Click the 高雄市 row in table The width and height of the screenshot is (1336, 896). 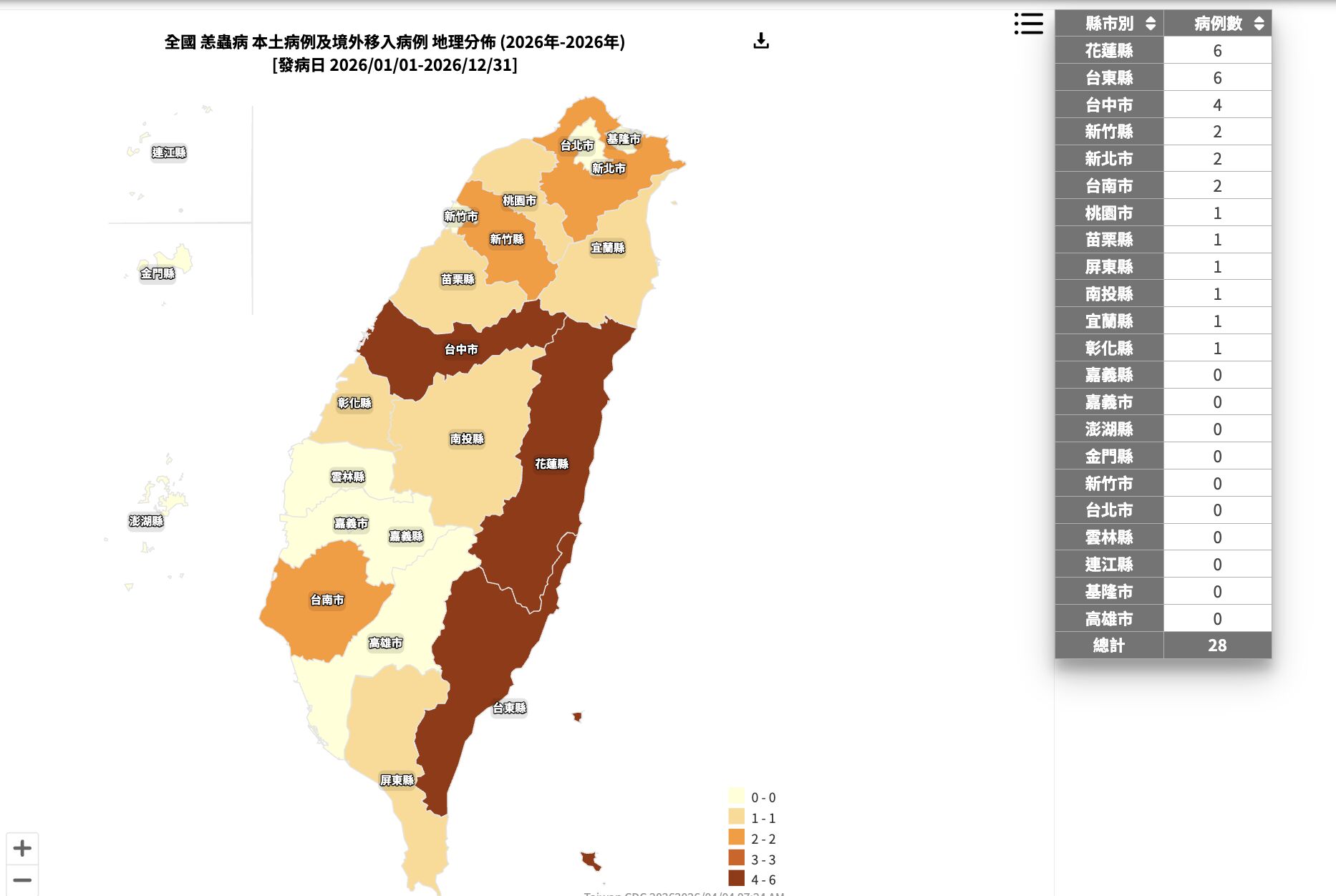point(1163,618)
